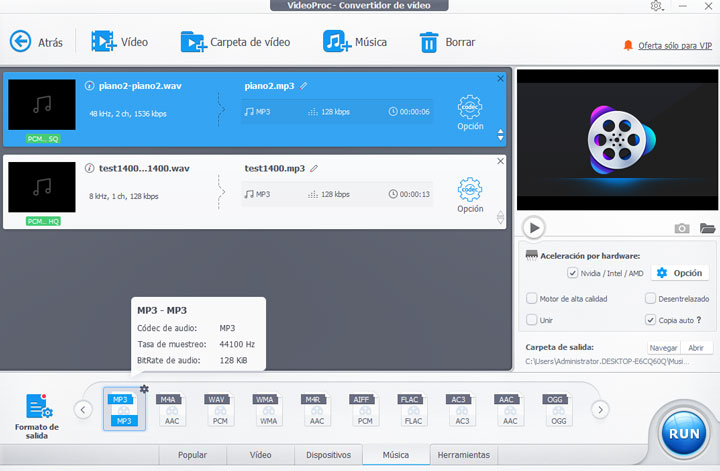
Task: Play the preview
Action: coord(534,228)
